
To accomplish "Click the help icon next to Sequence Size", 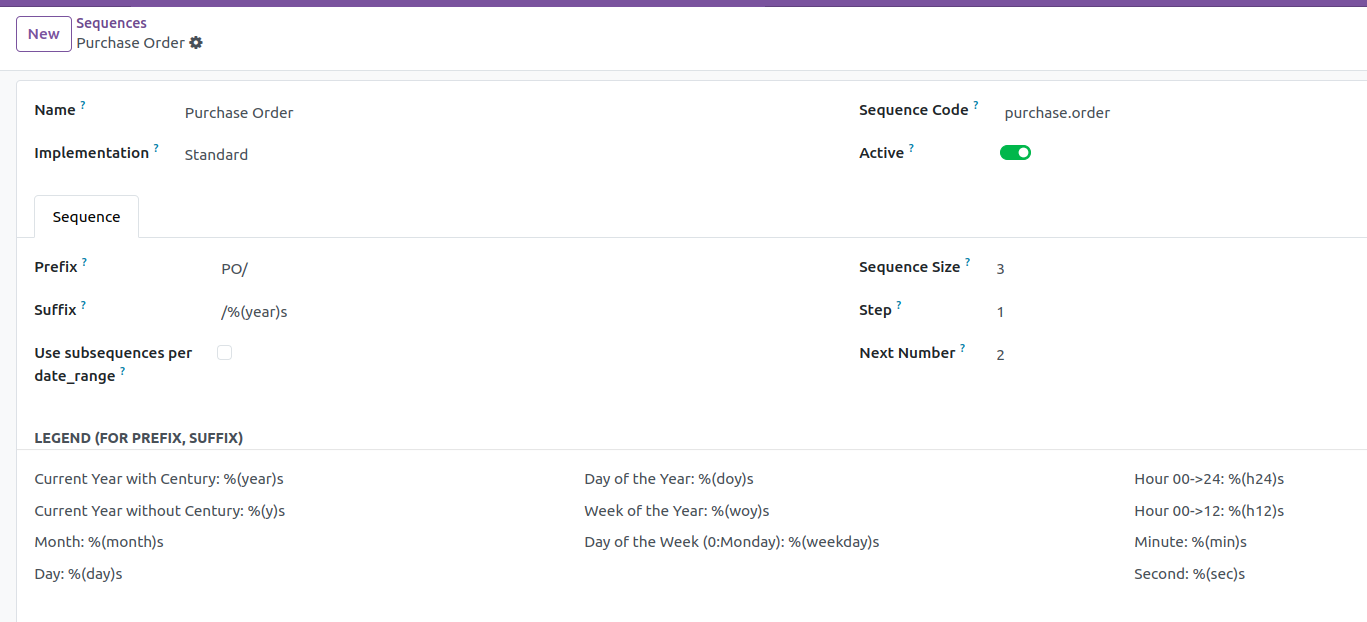I will 968,262.
